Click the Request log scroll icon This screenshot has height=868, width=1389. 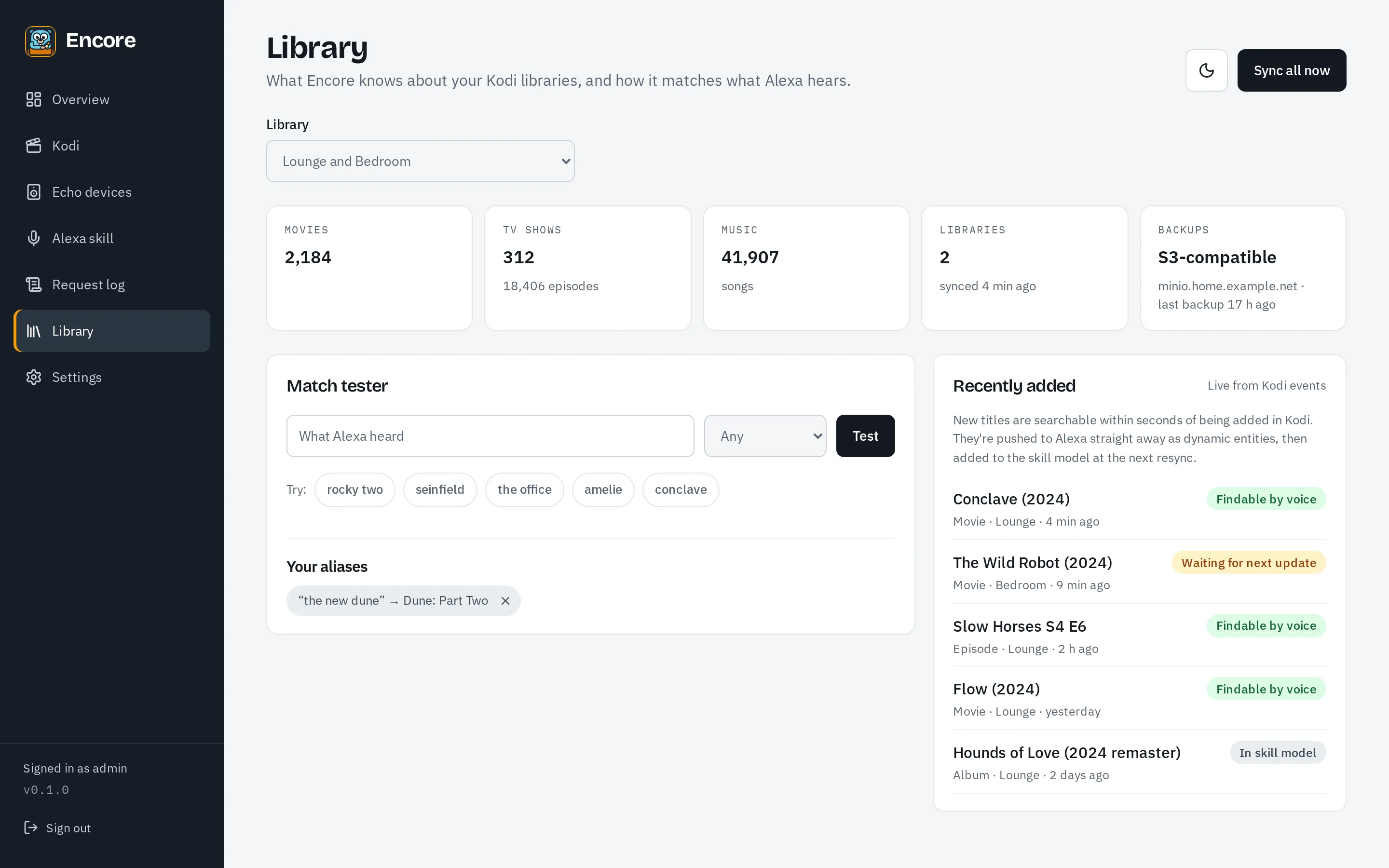(x=34, y=285)
